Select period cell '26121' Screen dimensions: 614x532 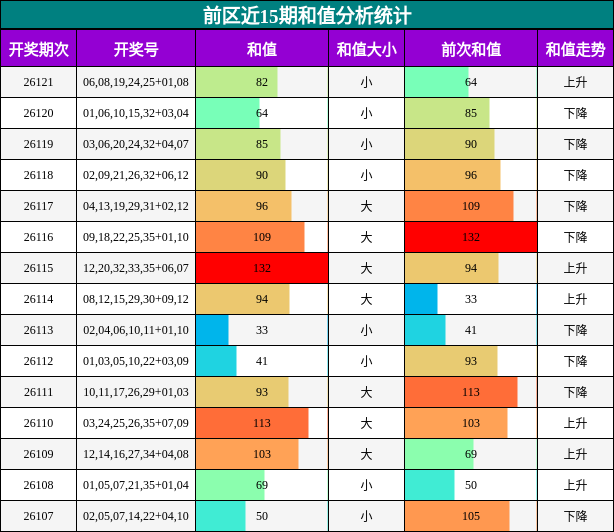tap(38, 82)
